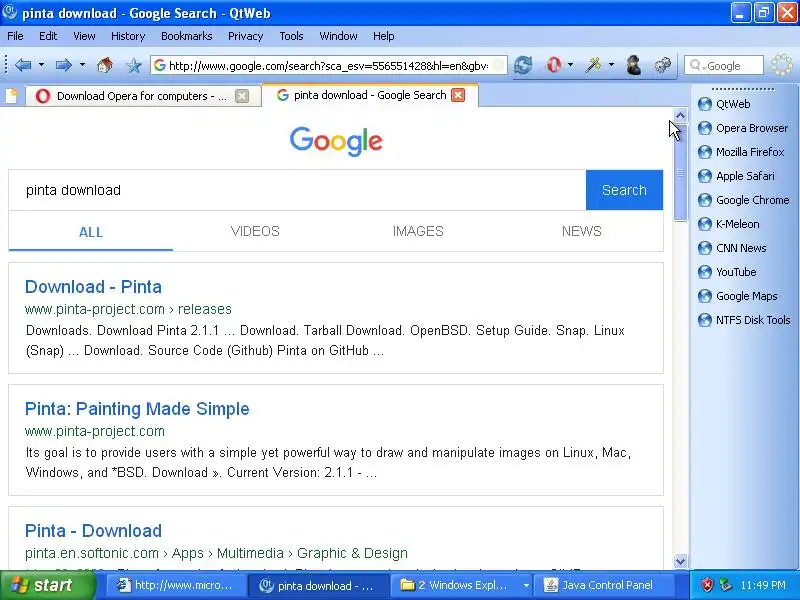
Task: Open Pinta: Painting Made Simple link
Action: point(137,409)
